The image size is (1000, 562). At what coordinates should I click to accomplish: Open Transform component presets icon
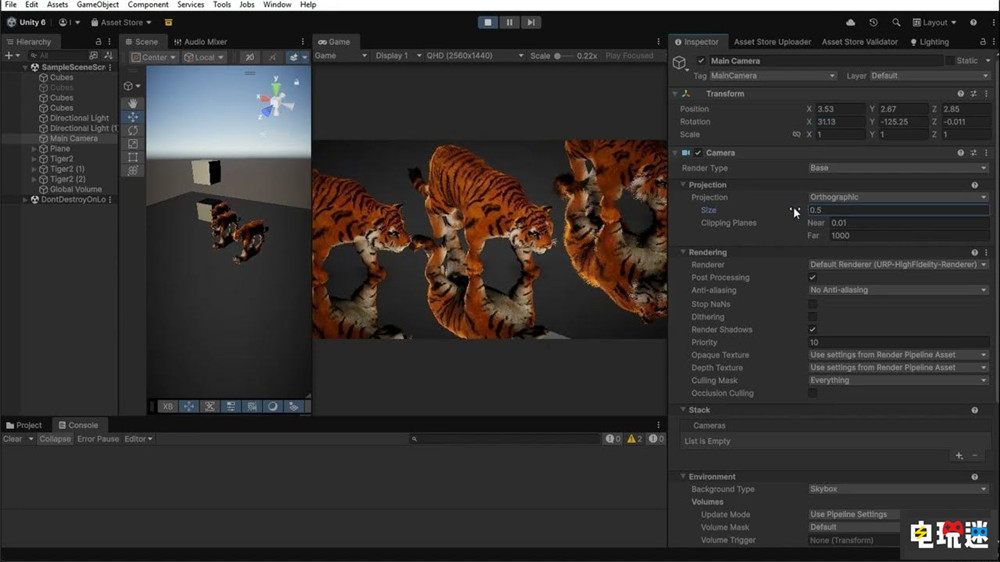pos(973,94)
